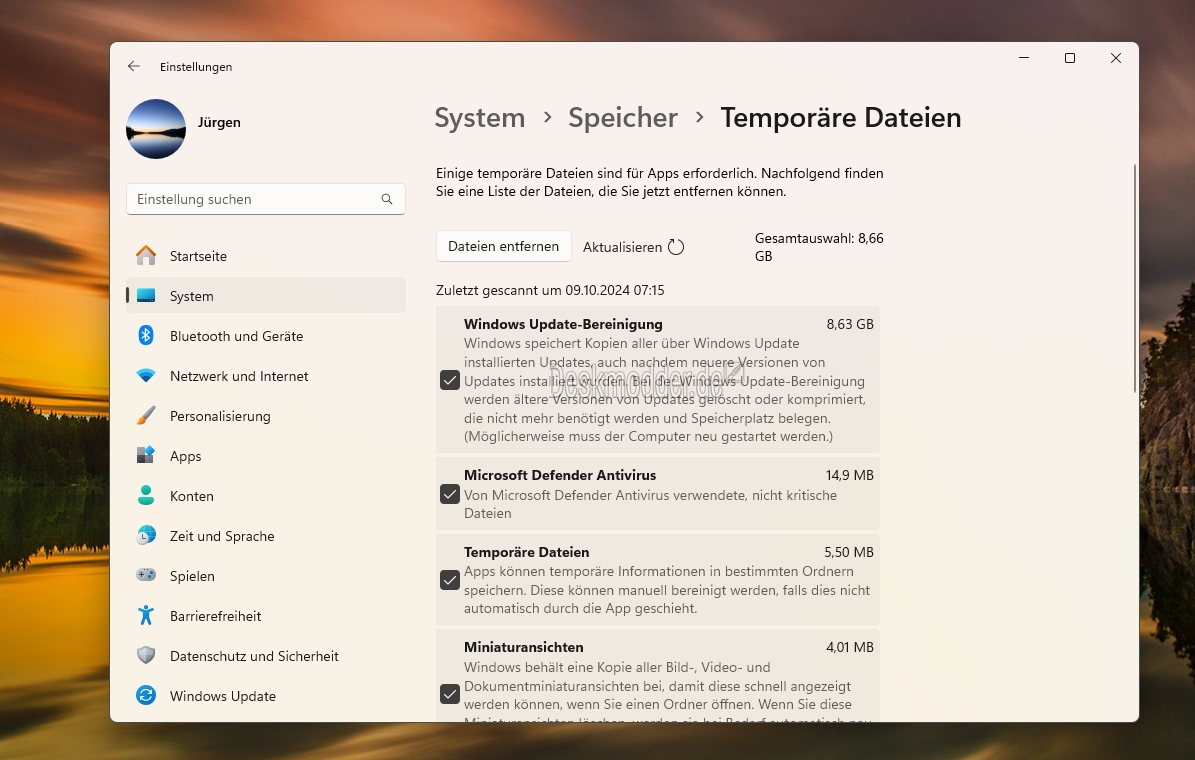Screen dimensions: 1195x760
Task: Click the search magnifier icon
Action: [387, 199]
